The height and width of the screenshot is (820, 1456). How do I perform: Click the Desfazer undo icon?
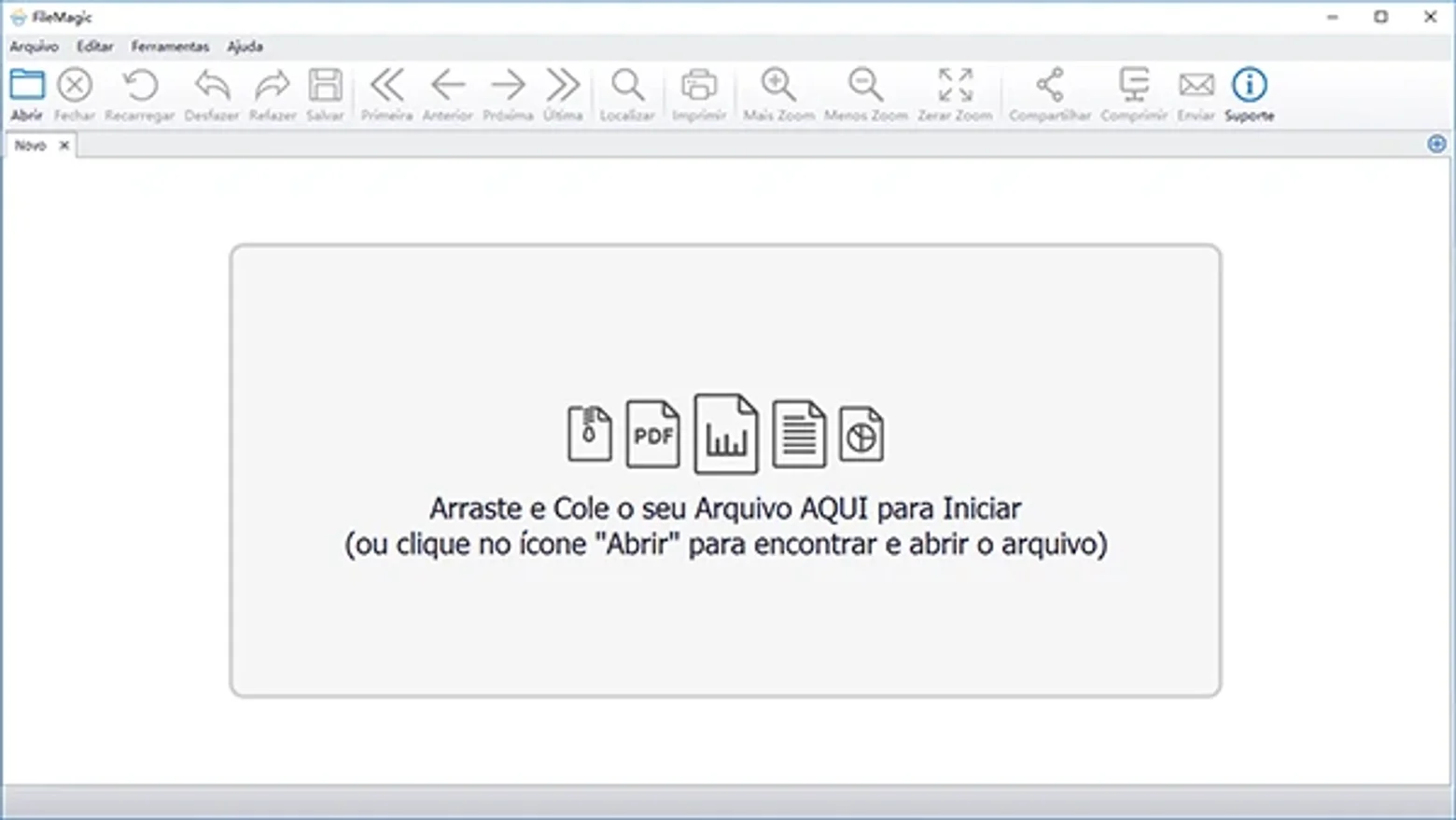(212, 85)
